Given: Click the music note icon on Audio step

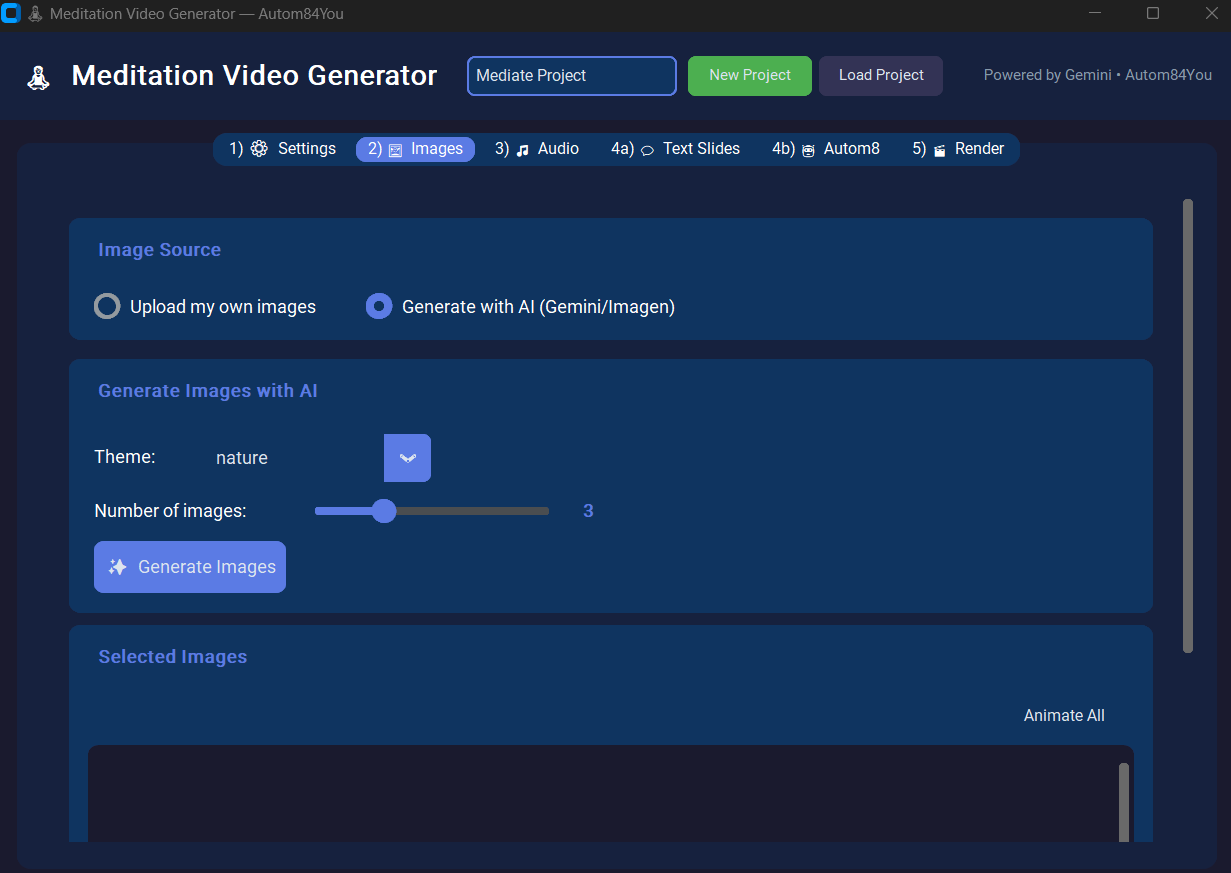Looking at the screenshot, I should (x=521, y=148).
